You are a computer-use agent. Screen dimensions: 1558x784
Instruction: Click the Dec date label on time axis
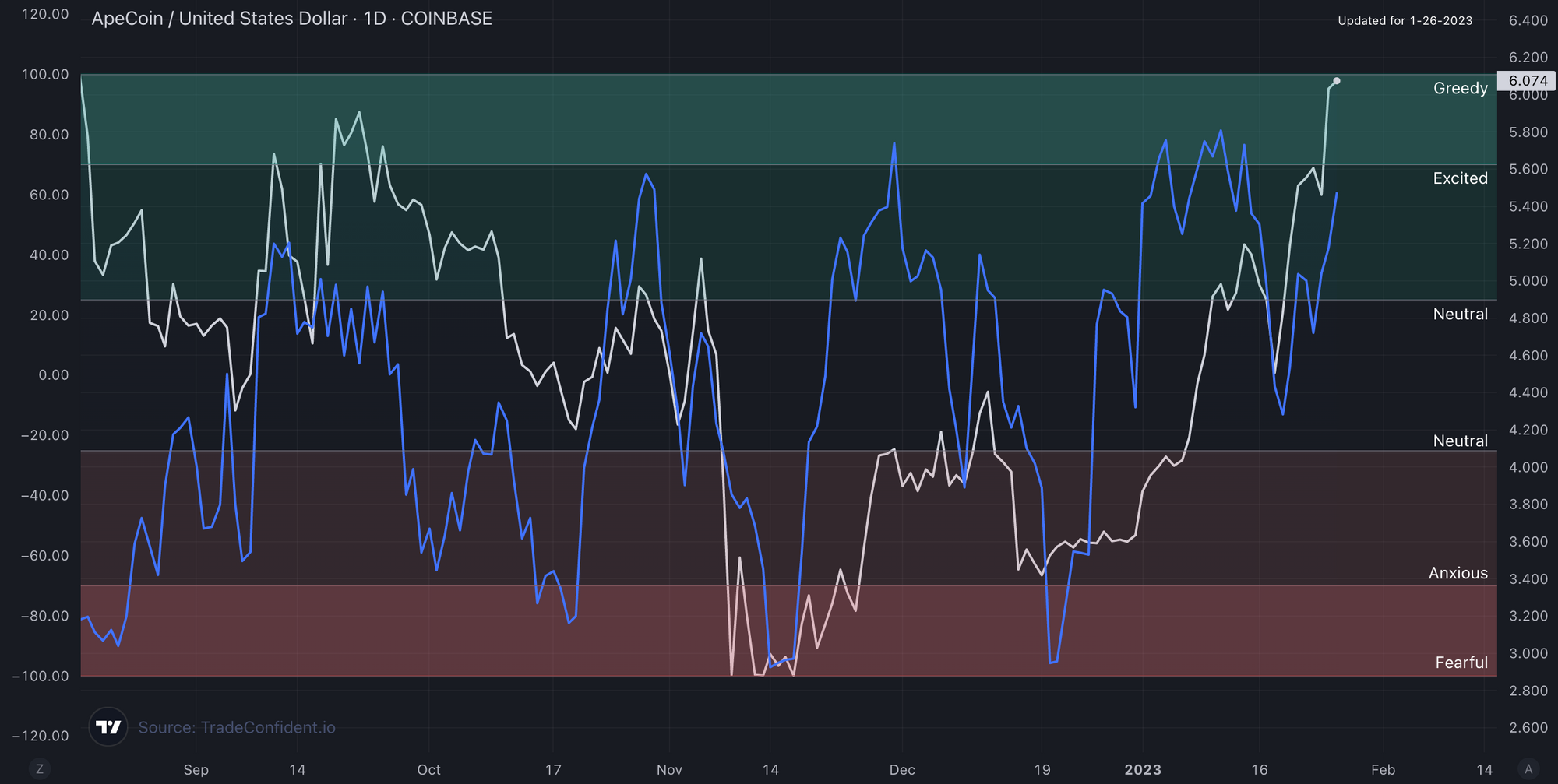[x=902, y=770]
